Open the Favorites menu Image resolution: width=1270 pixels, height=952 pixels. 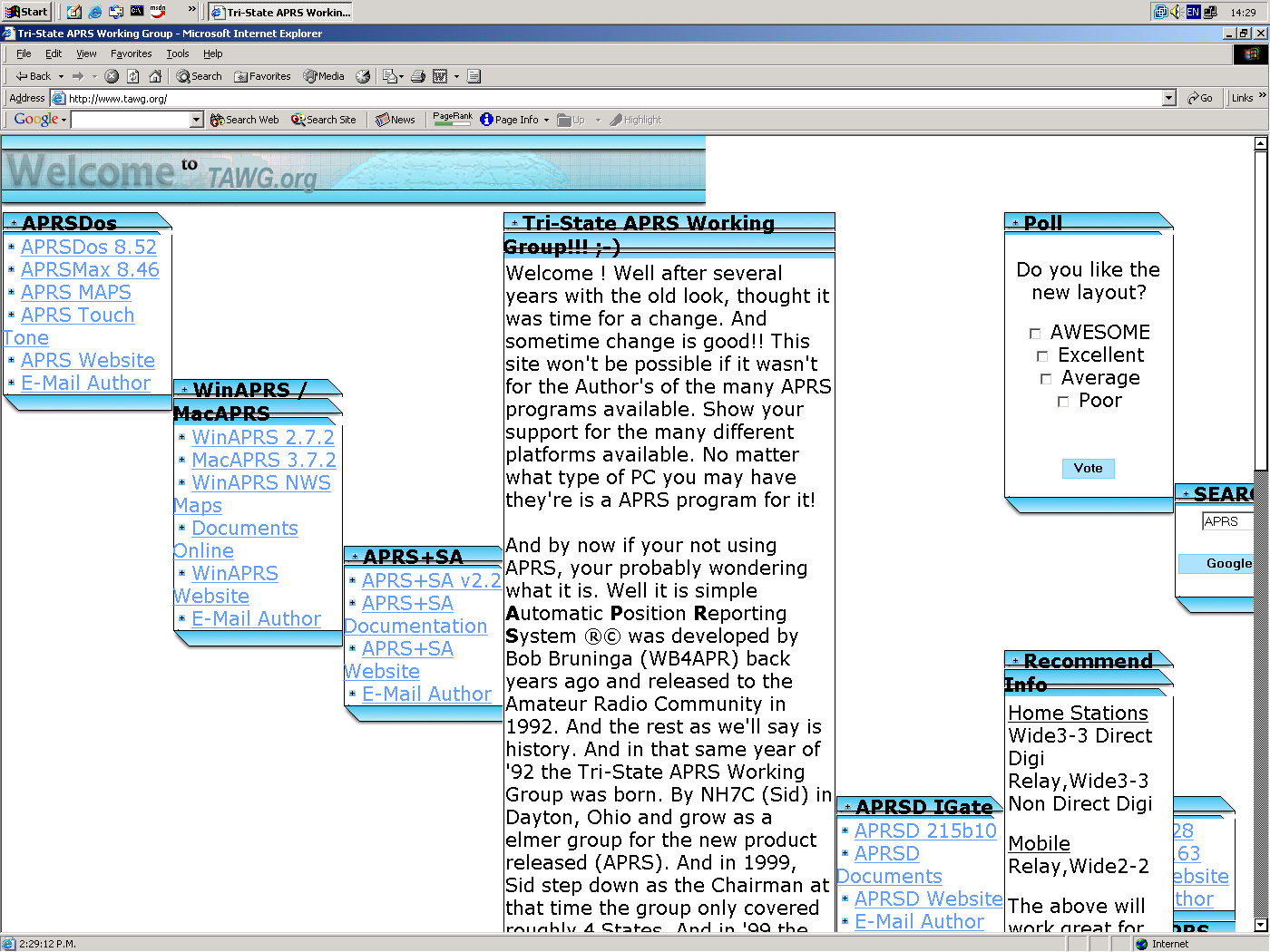pyautogui.click(x=131, y=53)
